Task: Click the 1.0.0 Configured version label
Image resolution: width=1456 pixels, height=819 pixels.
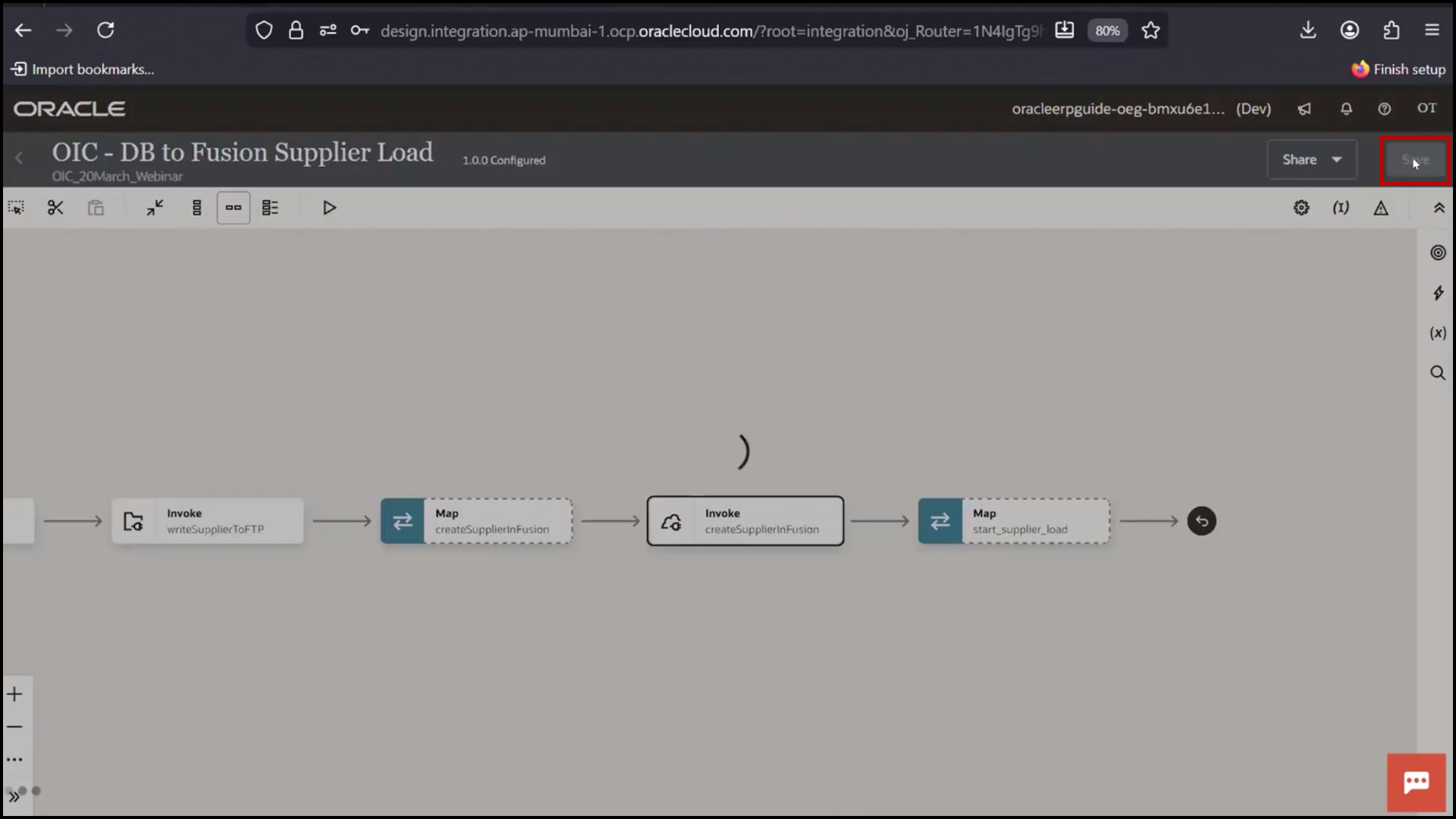Action: [504, 160]
